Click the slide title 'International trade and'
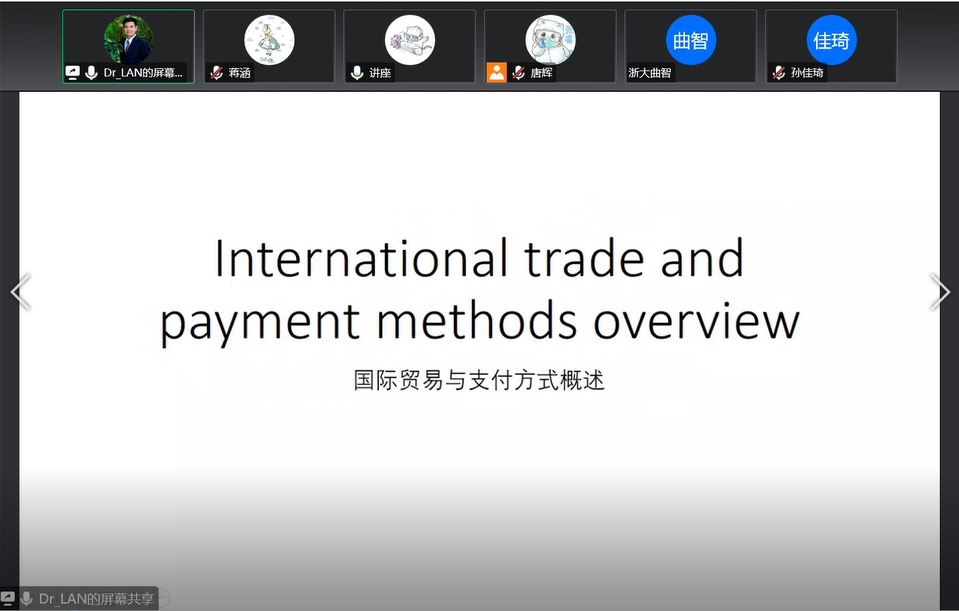The height and width of the screenshot is (611, 959). (x=480, y=258)
